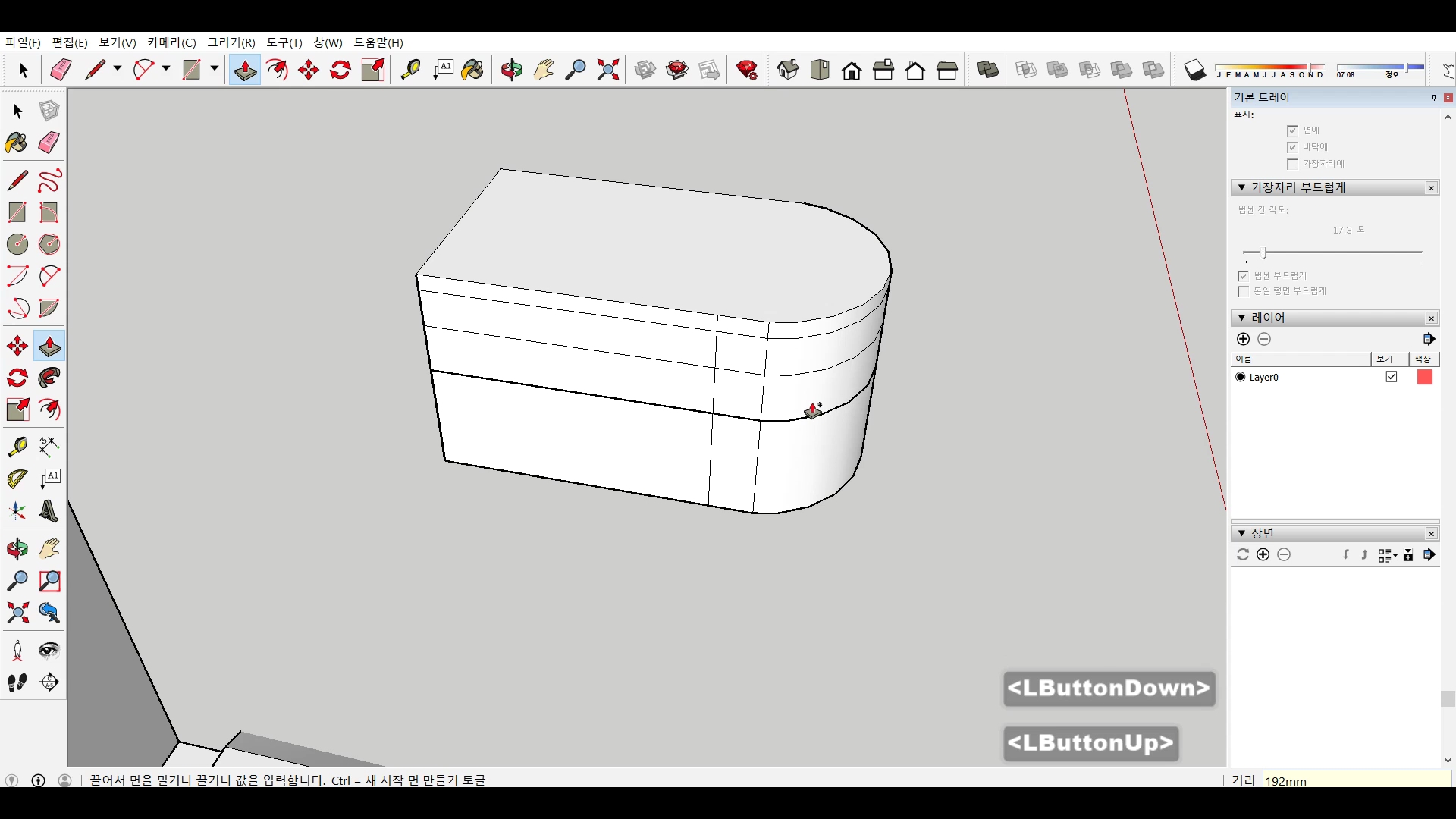
Task: Click the Zoom Extents icon in top toolbar
Action: [608, 70]
